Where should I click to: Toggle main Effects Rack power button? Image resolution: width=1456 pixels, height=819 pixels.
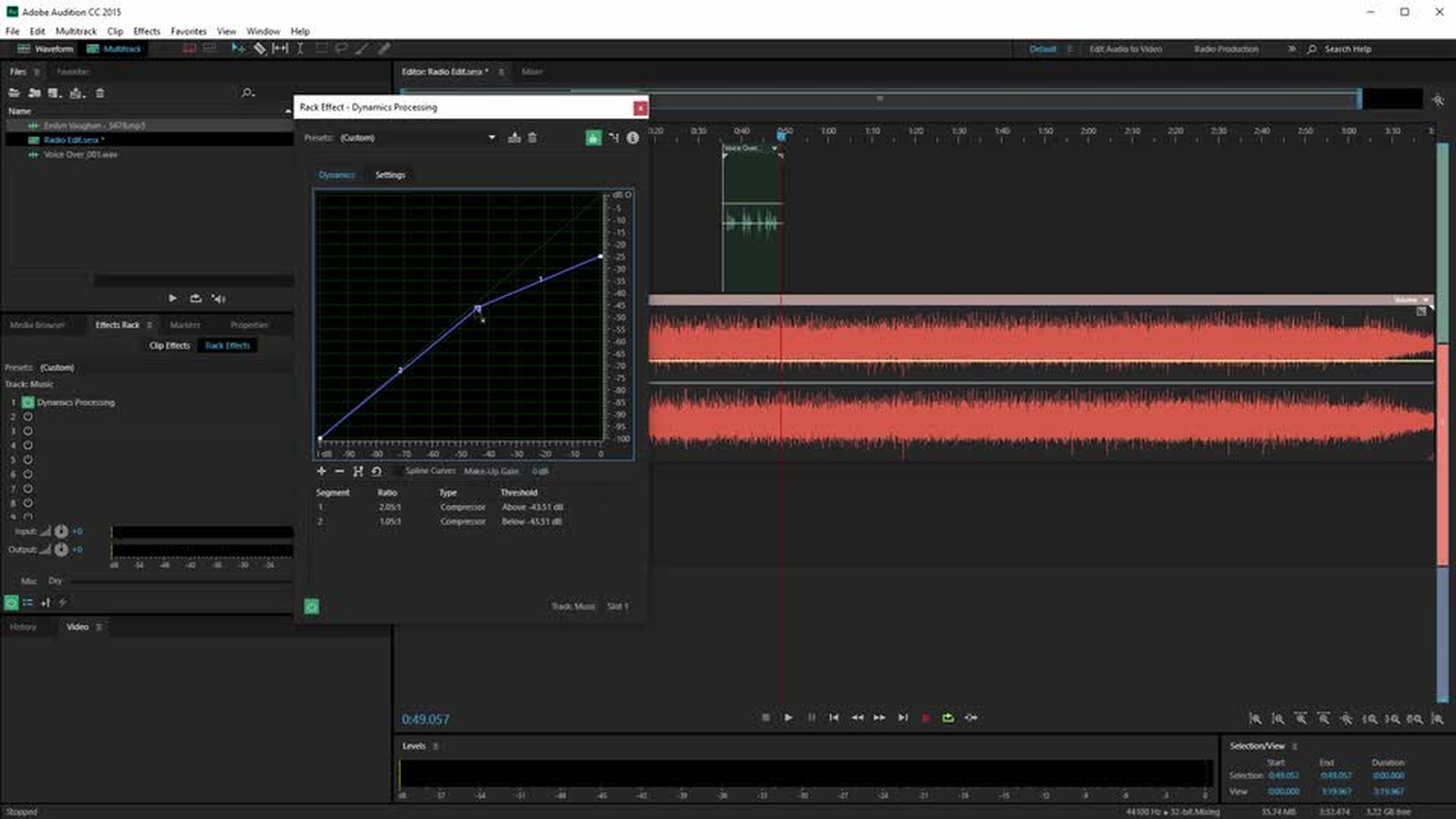(x=11, y=603)
